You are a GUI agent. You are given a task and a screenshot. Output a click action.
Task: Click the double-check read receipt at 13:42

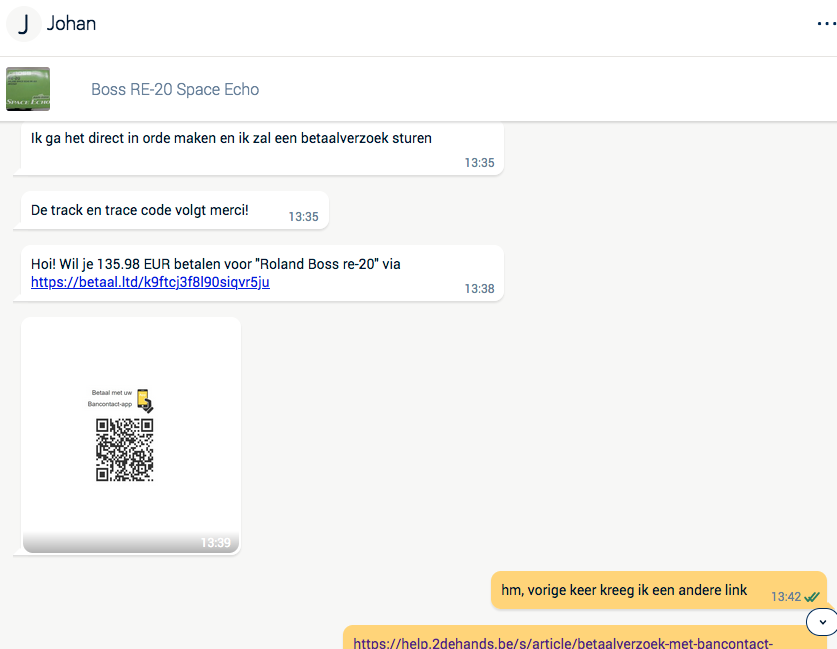tap(812, 597)
